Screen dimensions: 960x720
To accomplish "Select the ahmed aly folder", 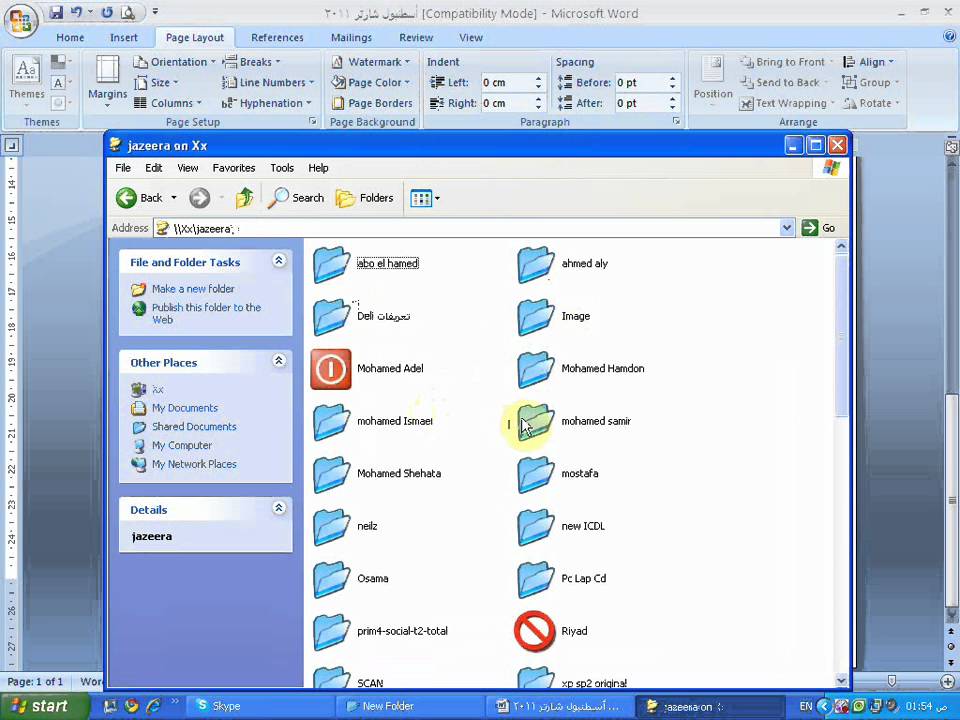I will point(563,264).
